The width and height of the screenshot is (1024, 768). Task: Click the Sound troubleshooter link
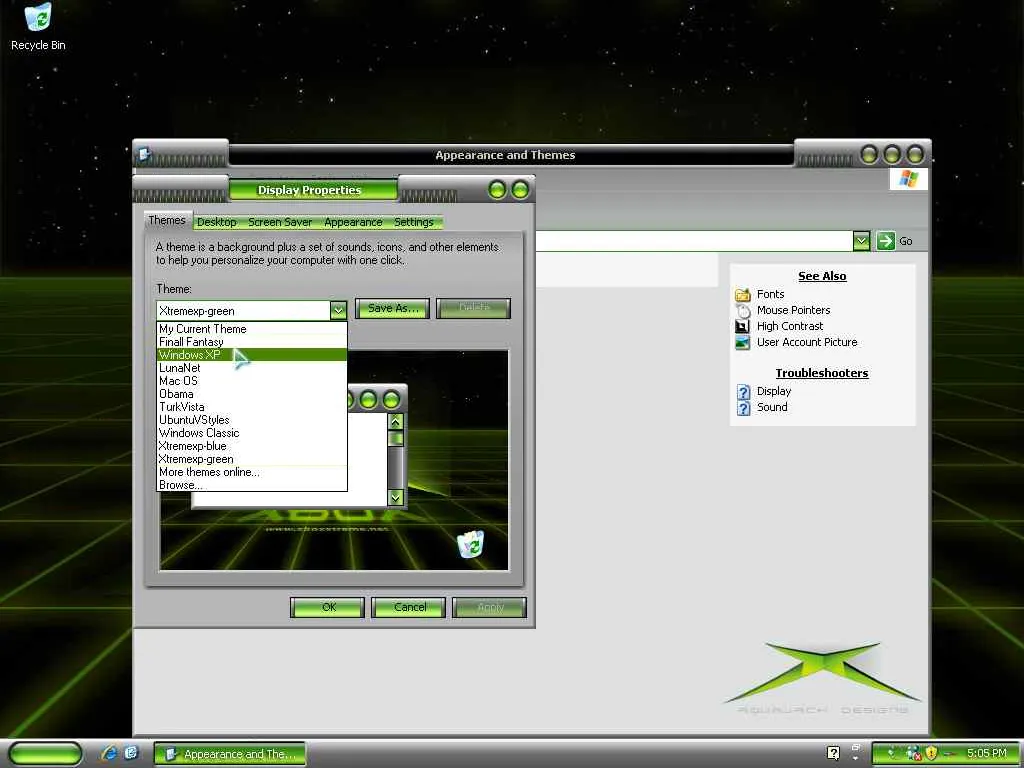pyautogui.click(x=772, y=407)
